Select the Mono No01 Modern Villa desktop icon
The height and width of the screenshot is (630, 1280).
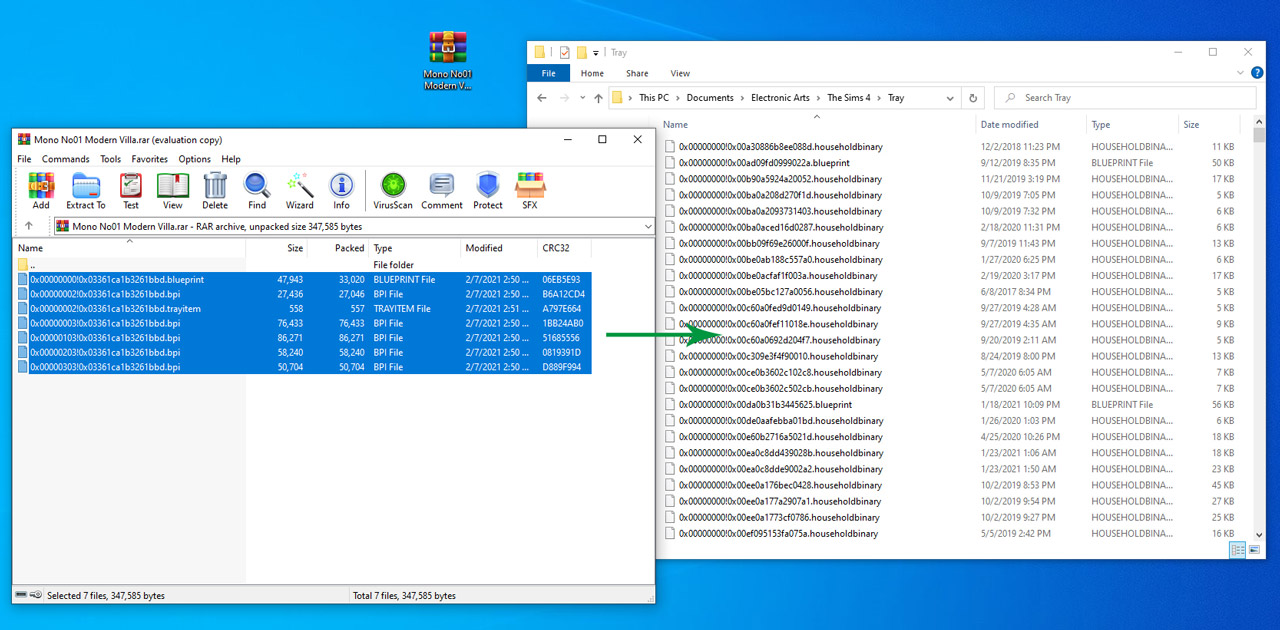(x=448, y=61)
